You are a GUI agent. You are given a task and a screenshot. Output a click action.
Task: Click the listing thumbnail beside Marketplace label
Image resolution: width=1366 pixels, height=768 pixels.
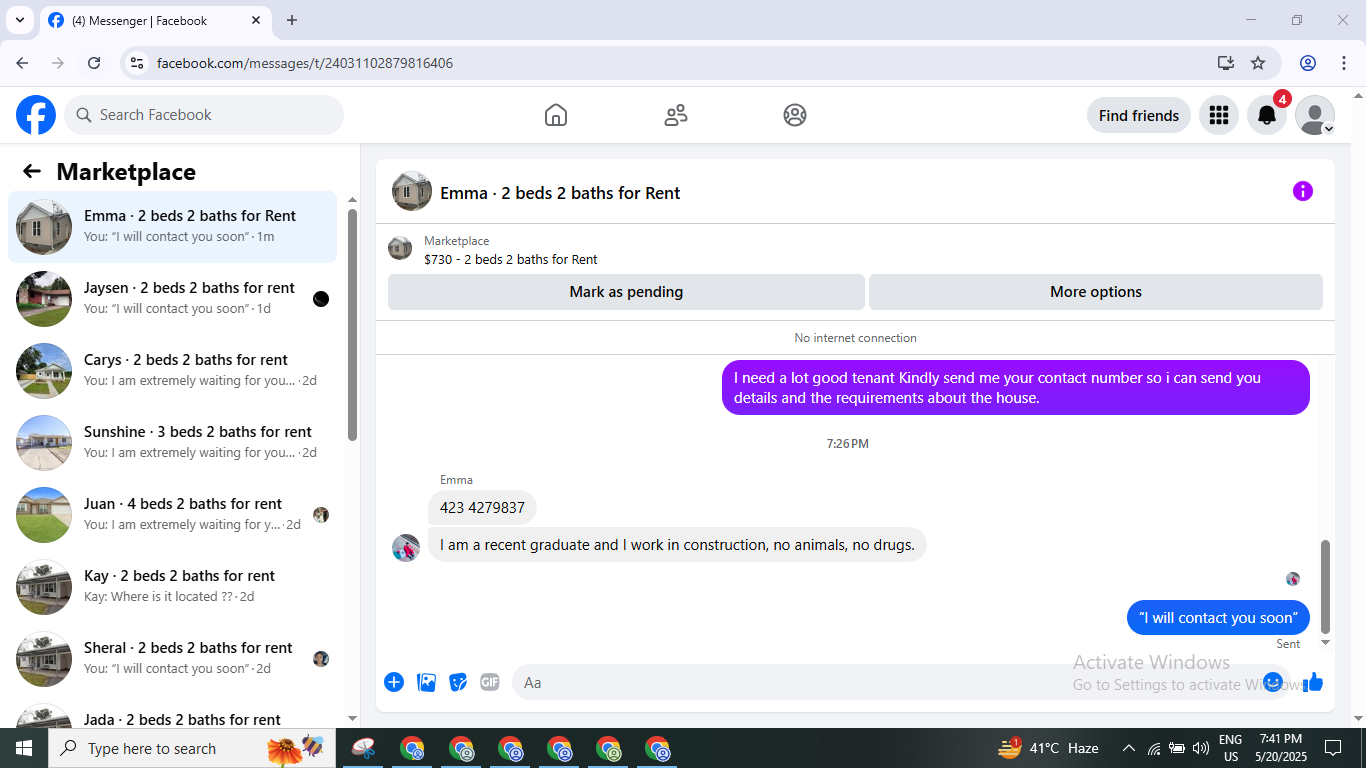point(400,248)
